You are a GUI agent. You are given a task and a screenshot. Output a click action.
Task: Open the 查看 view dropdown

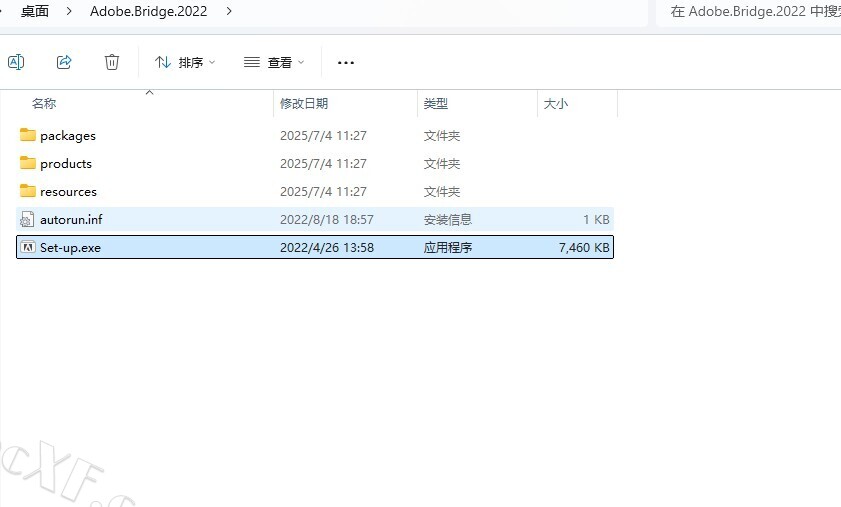[274, 63]
